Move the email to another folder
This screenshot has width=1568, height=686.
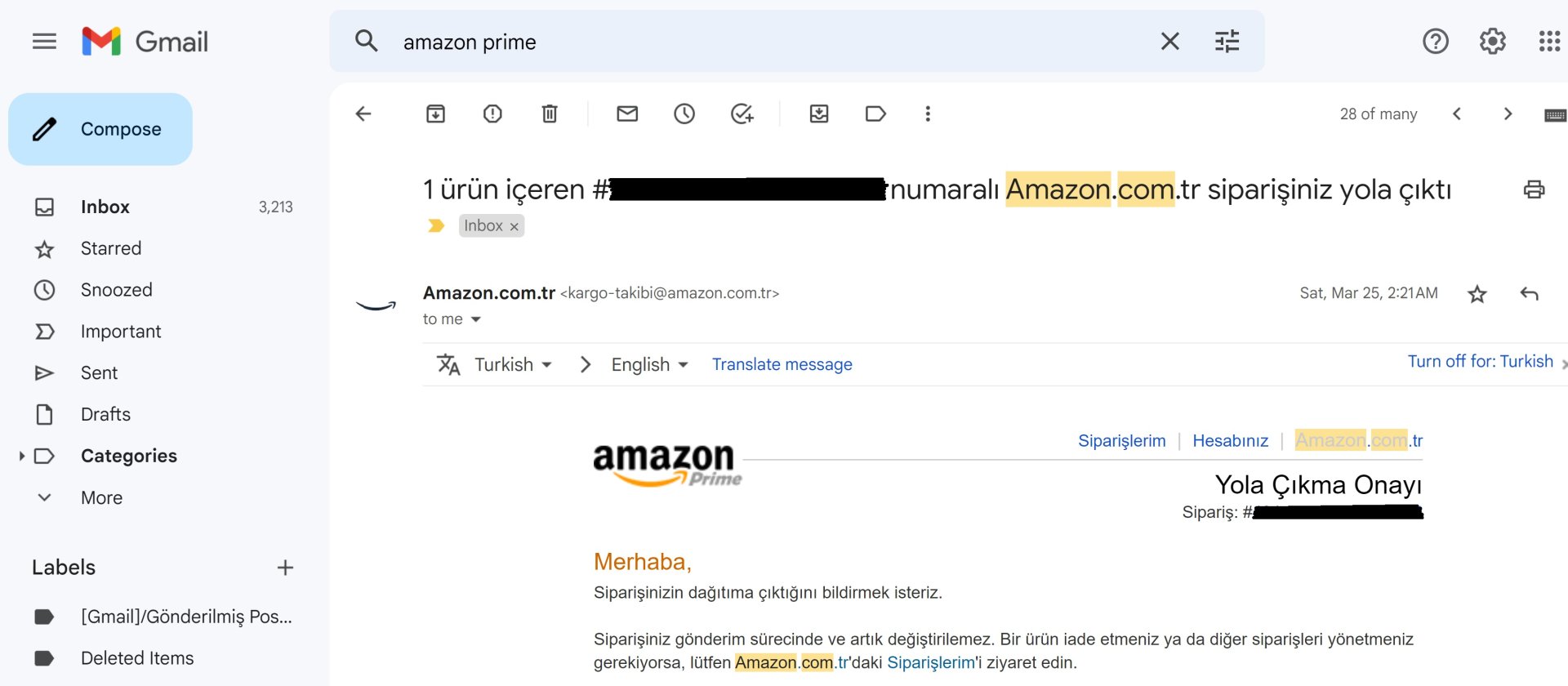[x=819, y=114]
